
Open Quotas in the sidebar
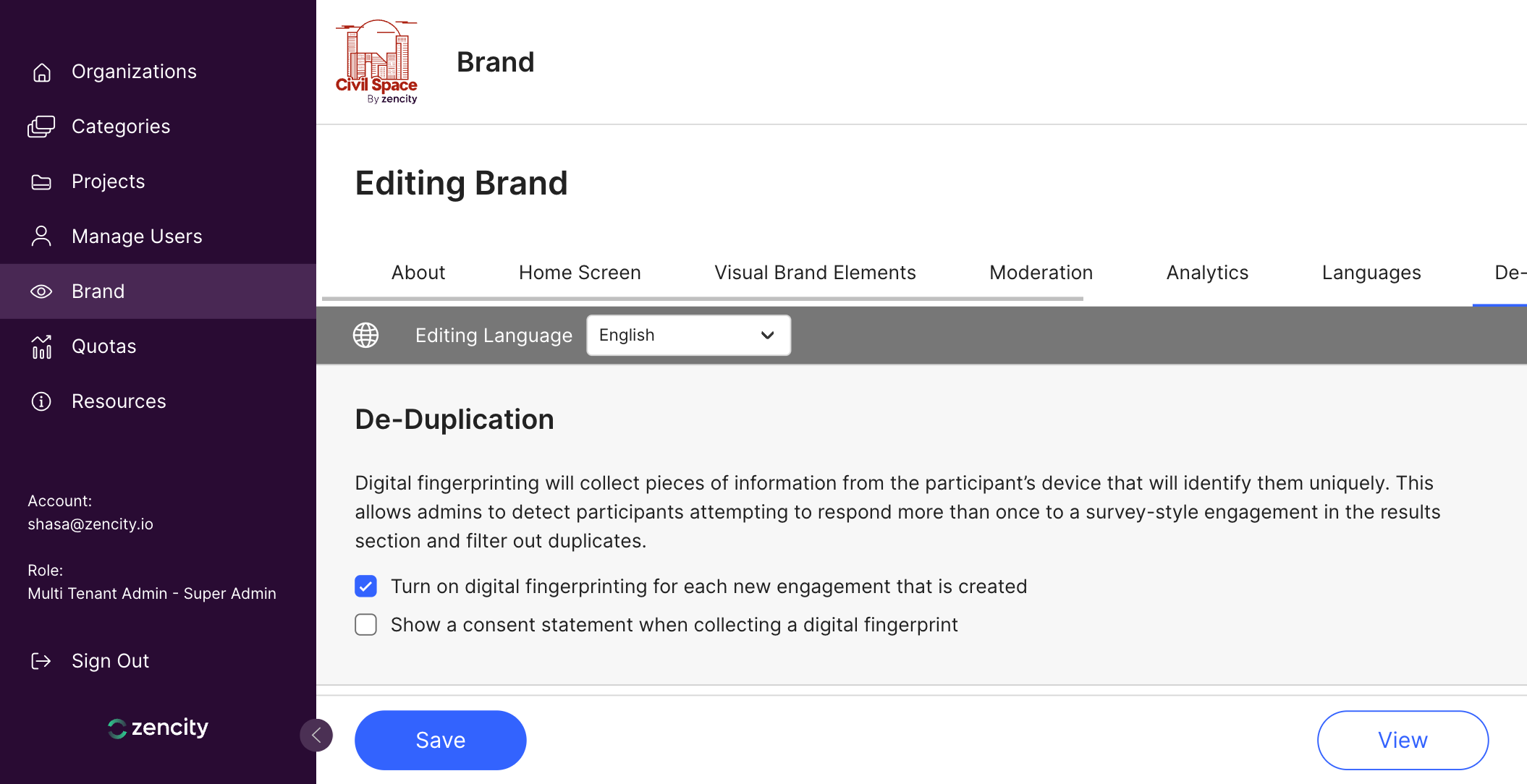coord(158,346)
